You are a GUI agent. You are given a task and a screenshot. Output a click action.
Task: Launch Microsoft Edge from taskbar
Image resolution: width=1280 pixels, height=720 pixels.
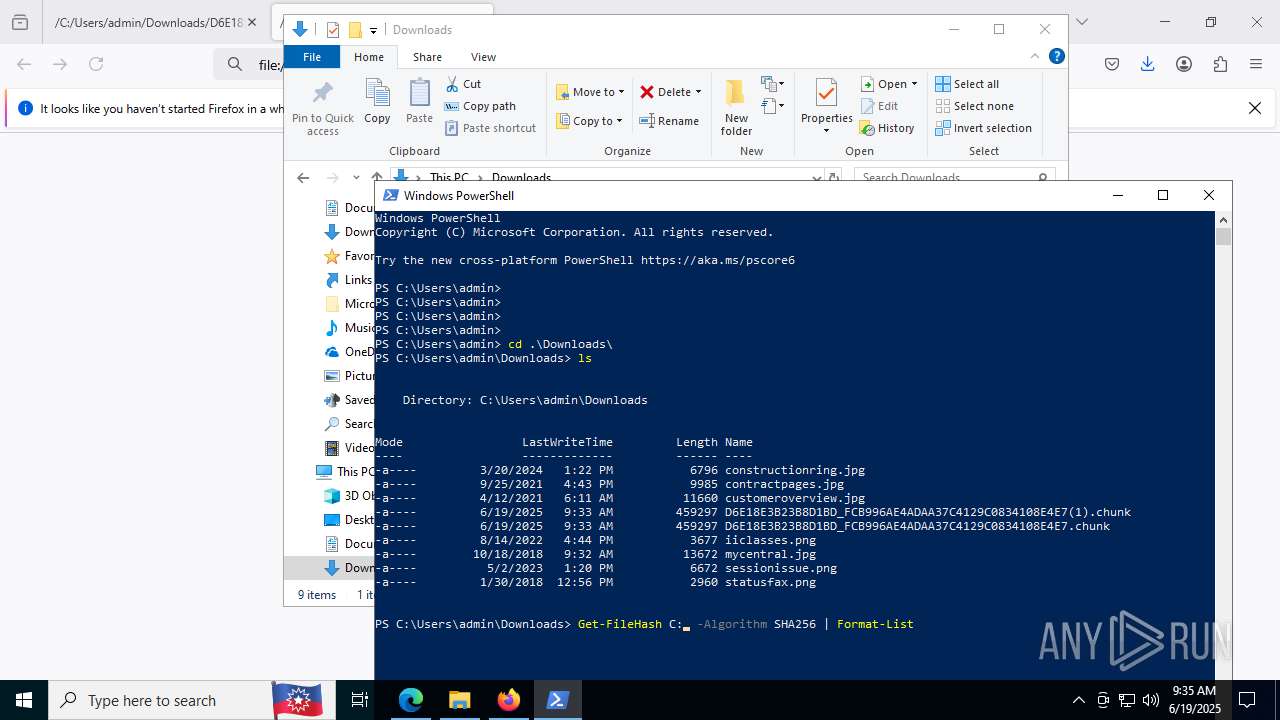click(411, 700)
